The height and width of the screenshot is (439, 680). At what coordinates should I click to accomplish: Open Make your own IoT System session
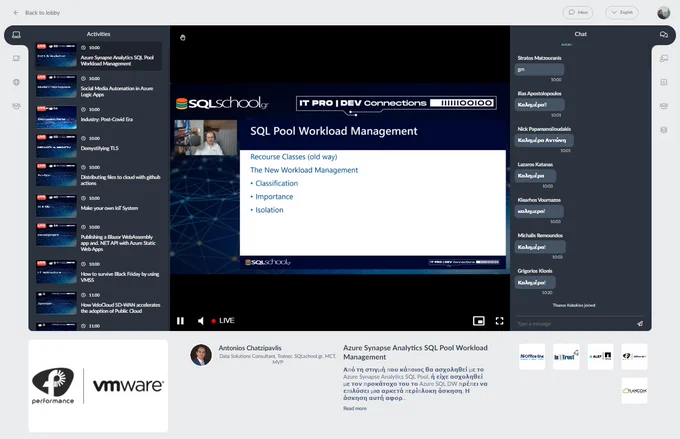coord(99,205)
